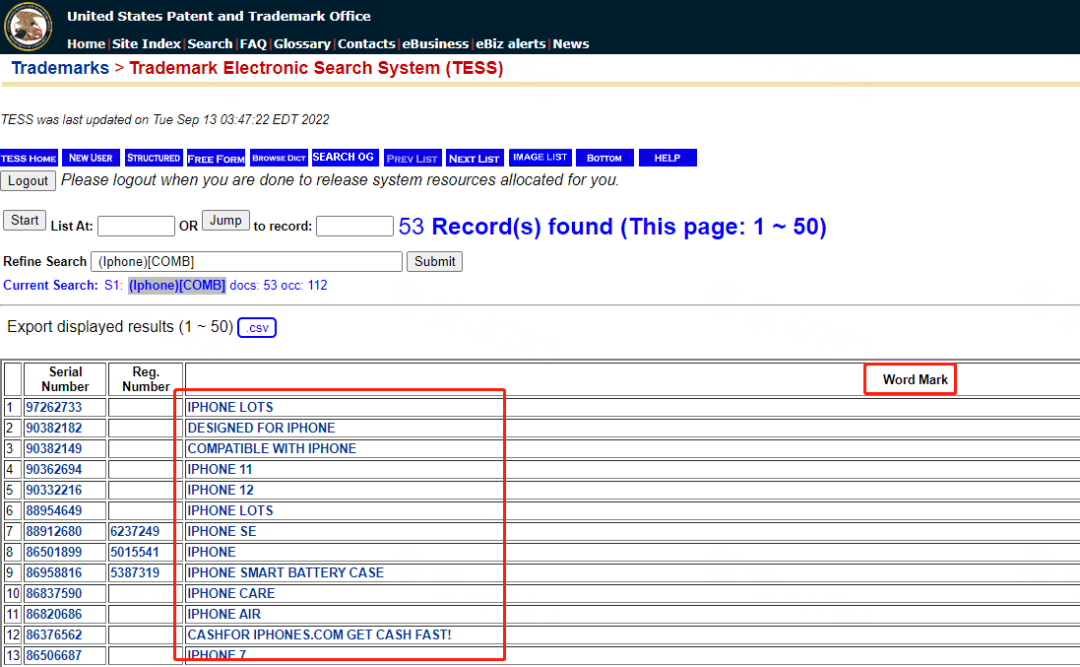Open Contacts in the top navigation

tap(366, 43)
